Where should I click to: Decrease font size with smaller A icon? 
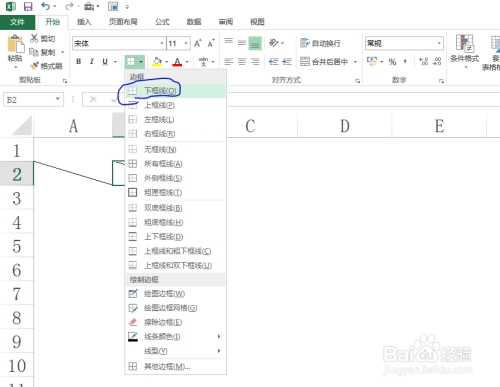click(211, 43)
